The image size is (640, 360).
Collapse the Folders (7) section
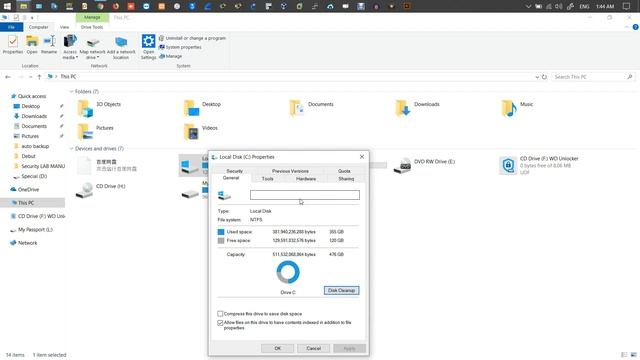71,91
